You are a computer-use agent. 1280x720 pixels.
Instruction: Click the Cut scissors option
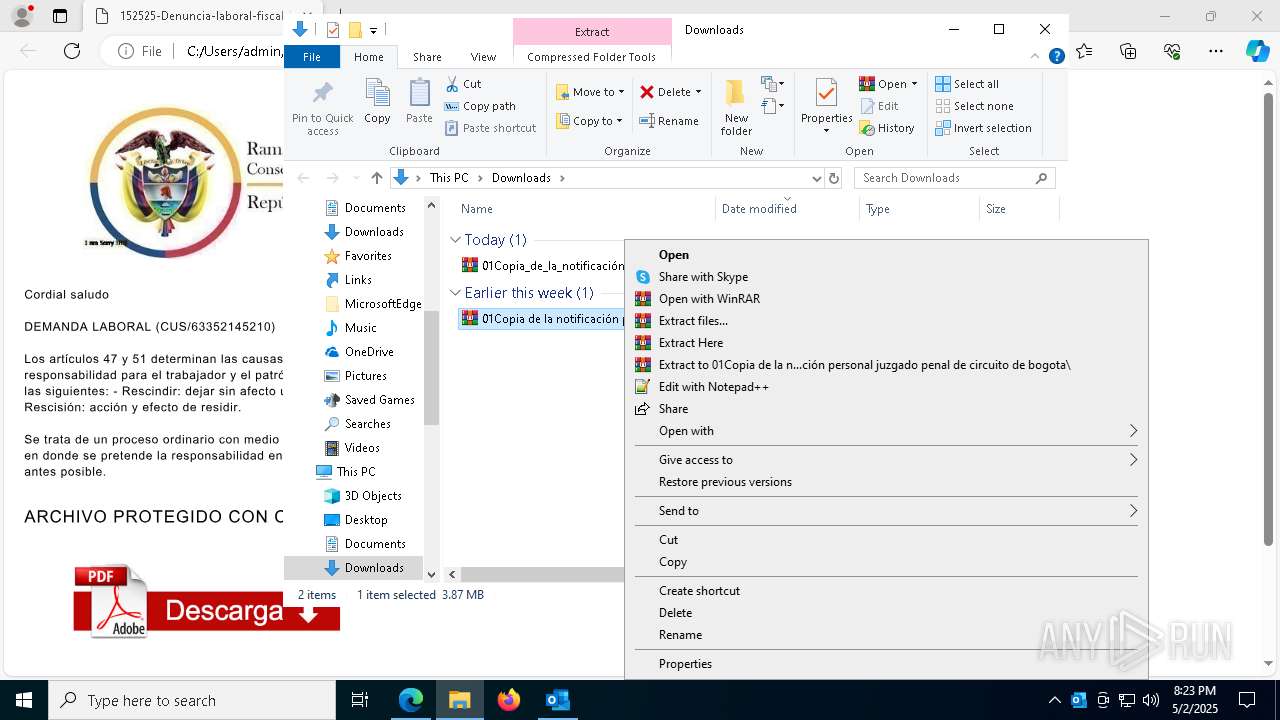click(x=463, y=84)
